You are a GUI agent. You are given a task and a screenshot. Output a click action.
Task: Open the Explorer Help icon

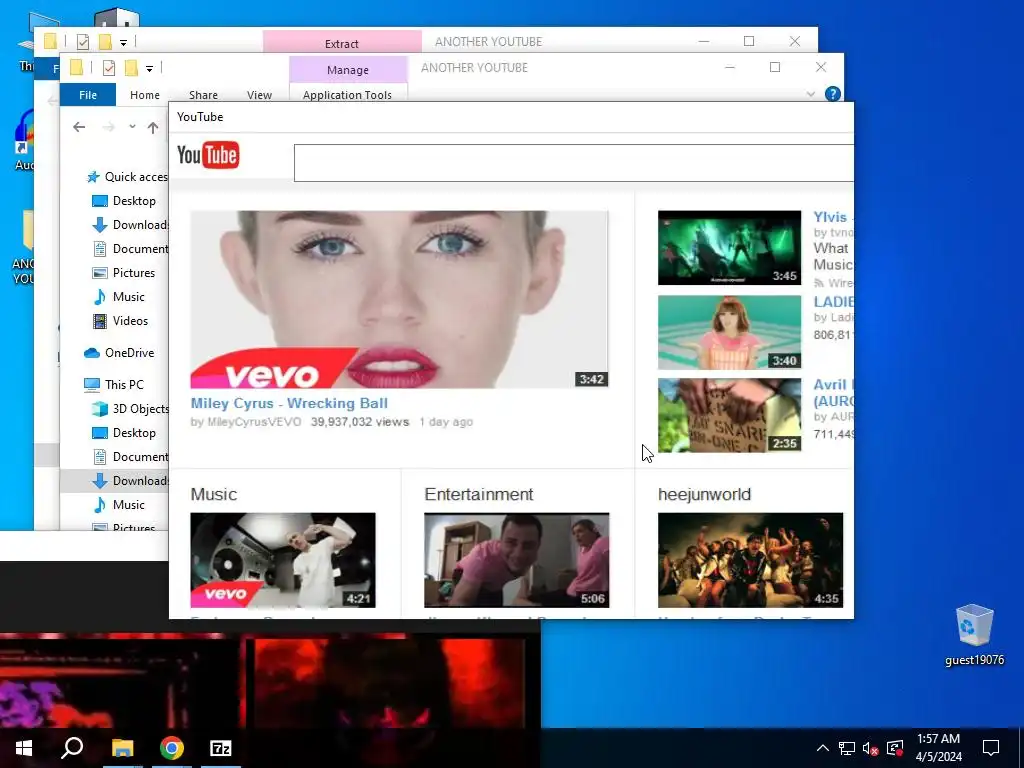click(833, 94)
